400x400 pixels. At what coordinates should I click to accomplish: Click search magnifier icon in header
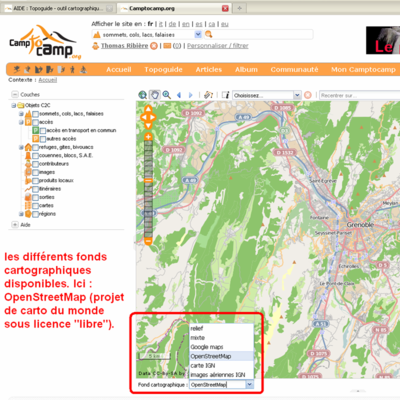coord(208,34)
